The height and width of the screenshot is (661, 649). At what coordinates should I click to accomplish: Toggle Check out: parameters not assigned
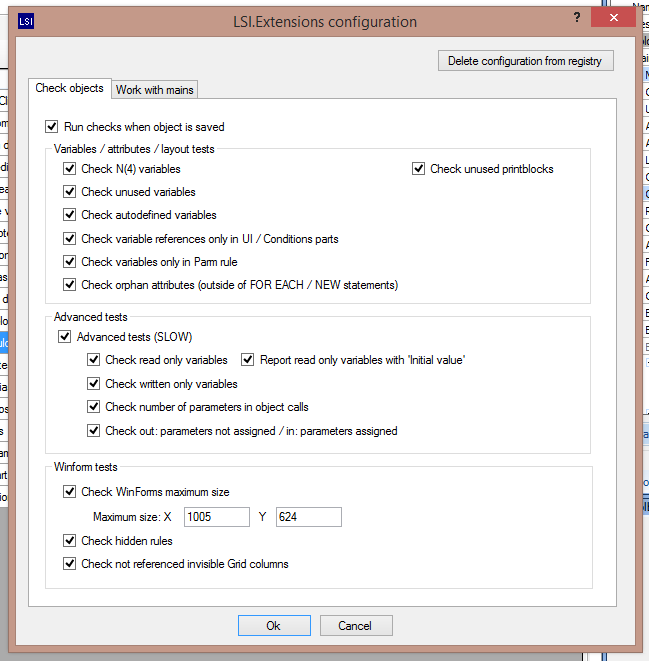pyautogui.click(x=94, y=431)
